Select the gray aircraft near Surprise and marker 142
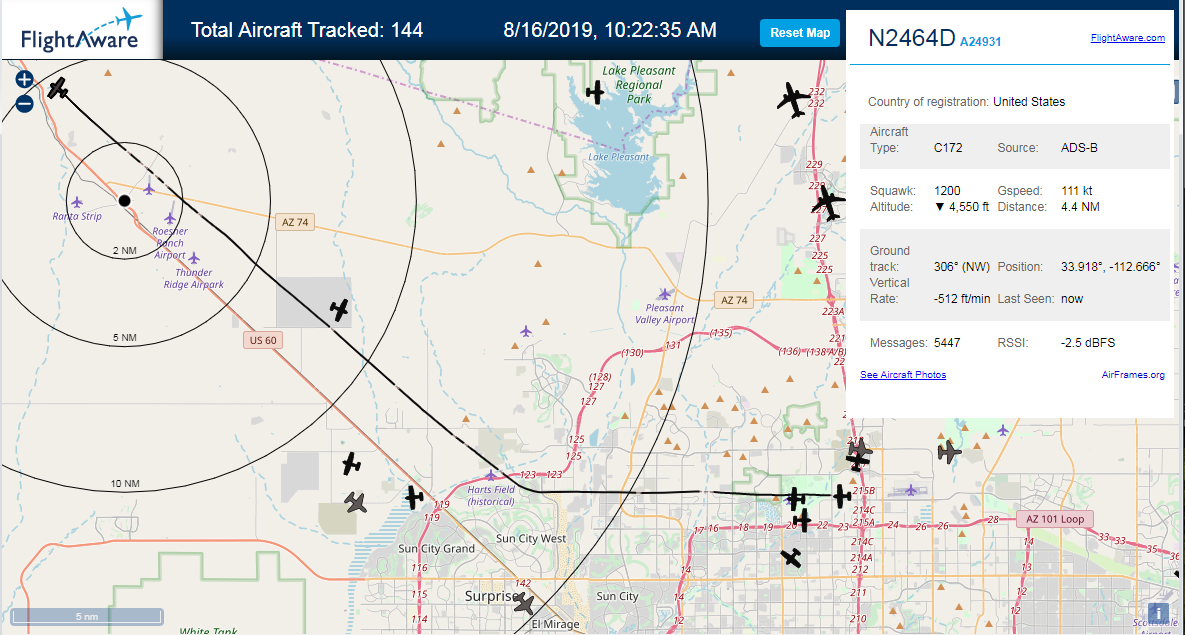 coord(524,604)
